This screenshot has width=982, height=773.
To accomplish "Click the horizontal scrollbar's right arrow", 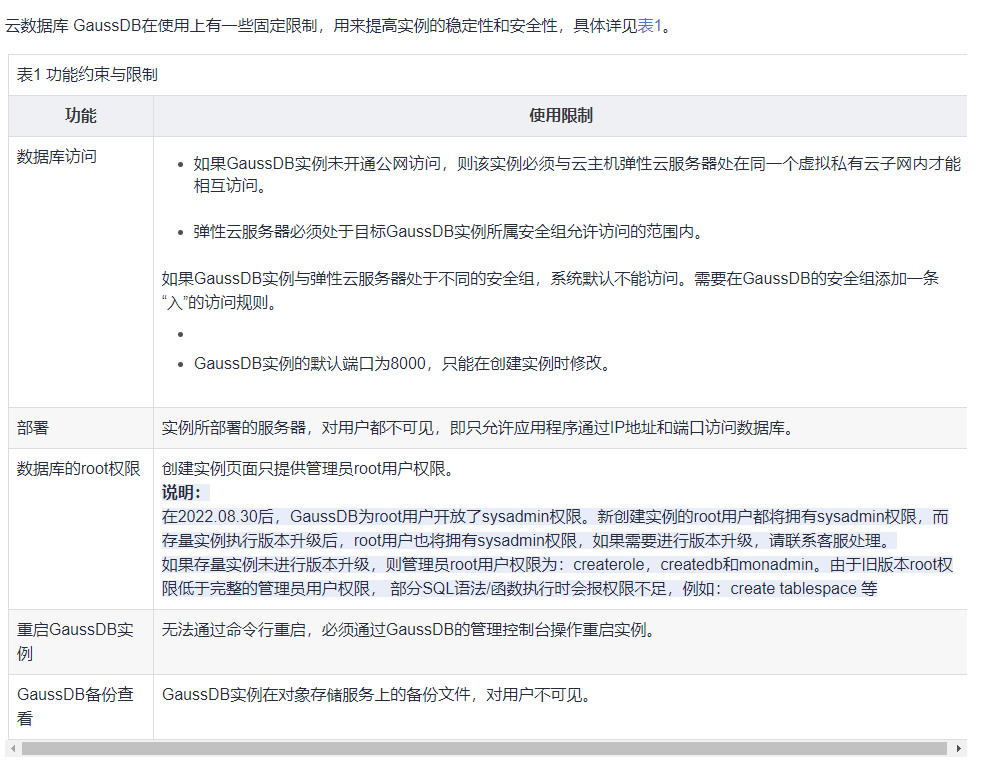I will point(959,749).
